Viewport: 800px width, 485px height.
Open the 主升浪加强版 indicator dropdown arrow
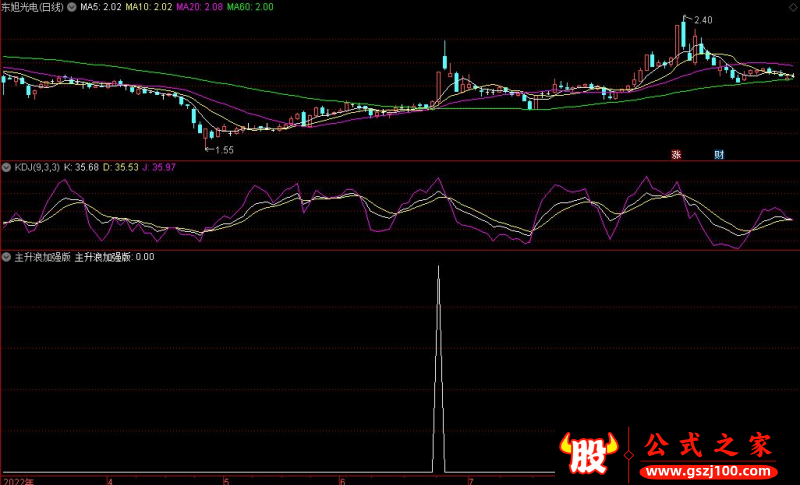point(7,257)
